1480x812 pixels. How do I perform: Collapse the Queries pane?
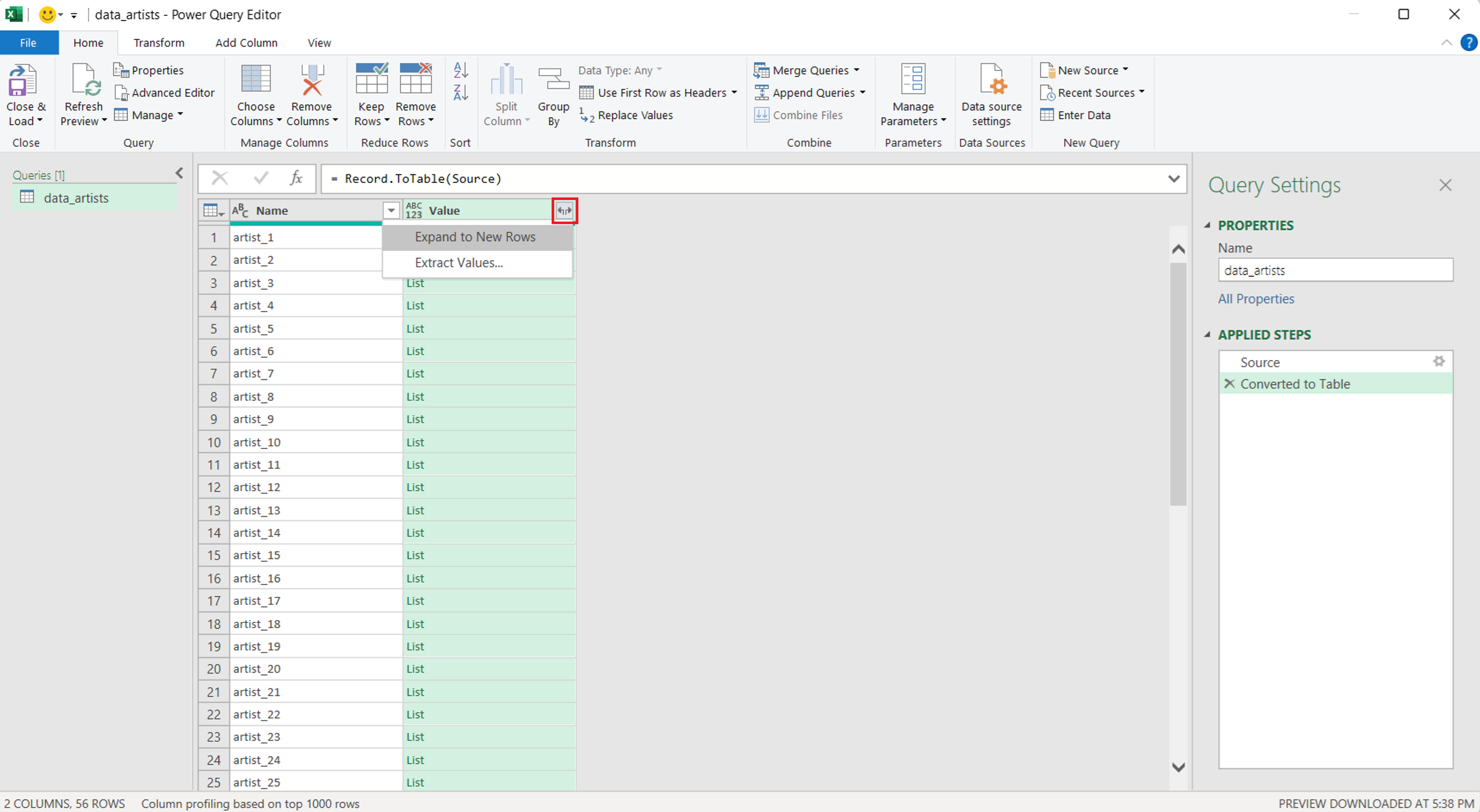coord(179,173)
